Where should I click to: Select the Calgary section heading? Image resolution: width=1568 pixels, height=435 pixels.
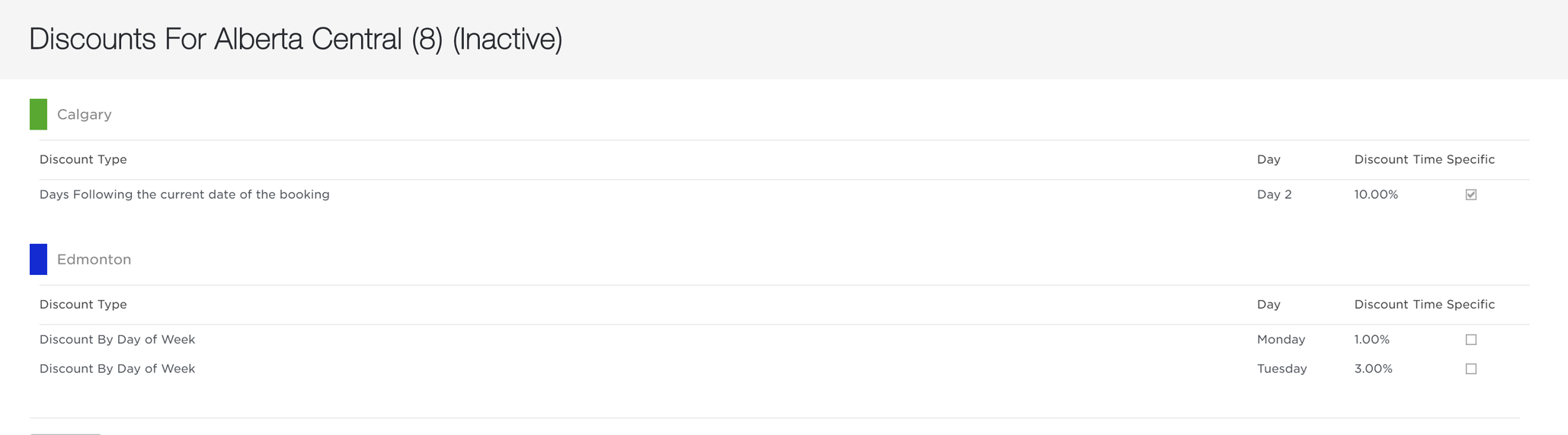85,114
